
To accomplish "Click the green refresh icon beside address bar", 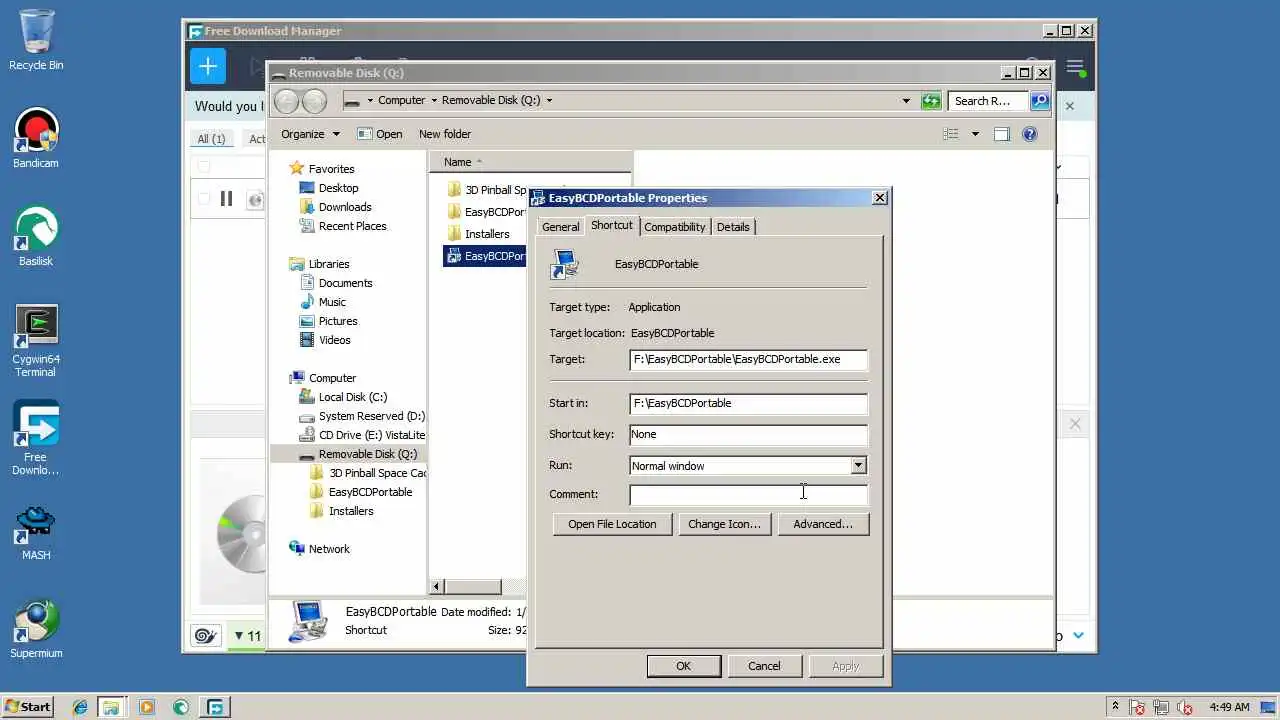I will [931, 101].
